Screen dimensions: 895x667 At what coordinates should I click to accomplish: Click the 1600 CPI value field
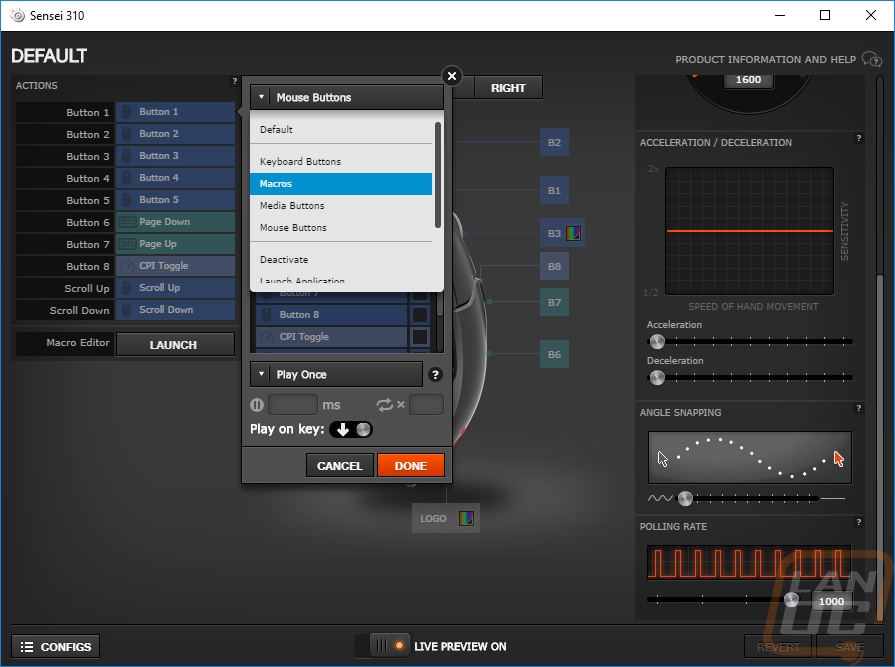point(748,80)
